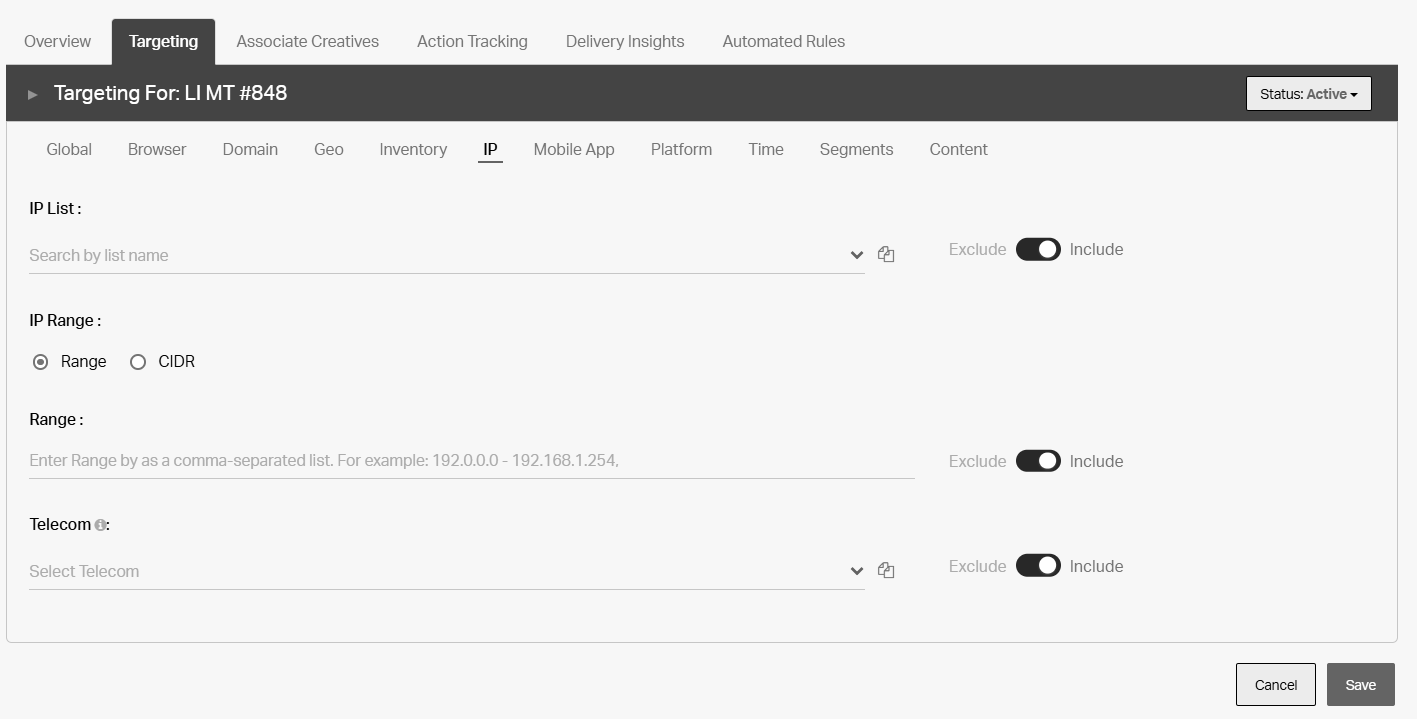Image resolution: width=1417 pixels, height=719 pixels.
Task: Select the CIDR radio button
Action: (138, 362)
